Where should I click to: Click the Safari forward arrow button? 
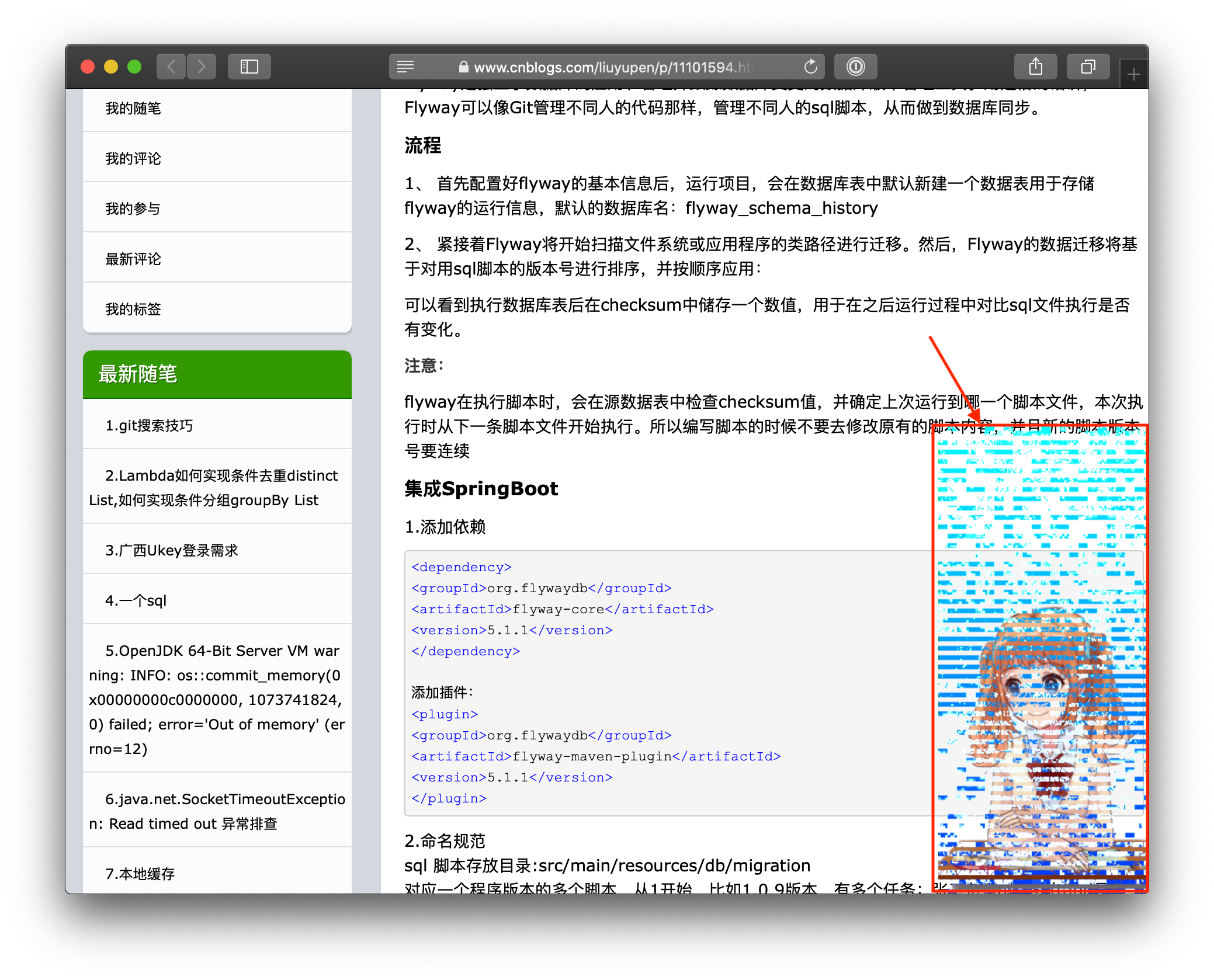tap(202, 67)
